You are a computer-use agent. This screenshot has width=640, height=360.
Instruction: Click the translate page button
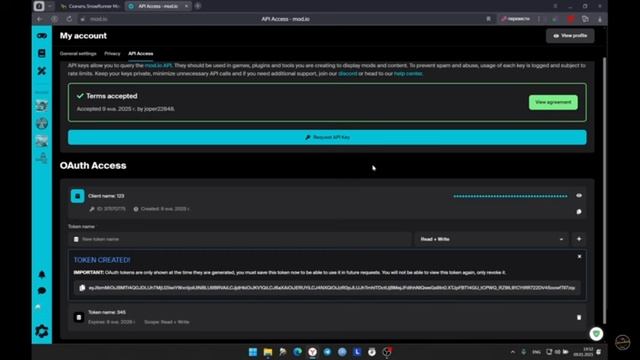(x=515, y=19)
